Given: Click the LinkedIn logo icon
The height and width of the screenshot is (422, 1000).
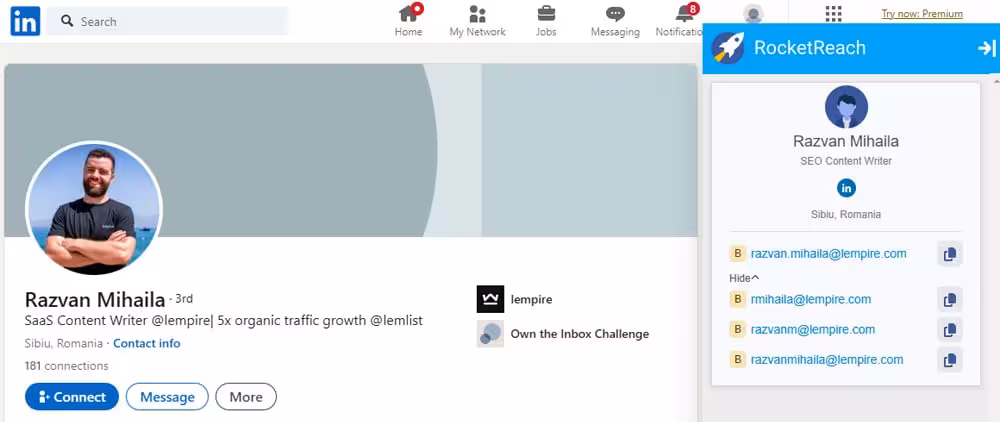Looking at the screenshot, I should [x=25, y=21].
